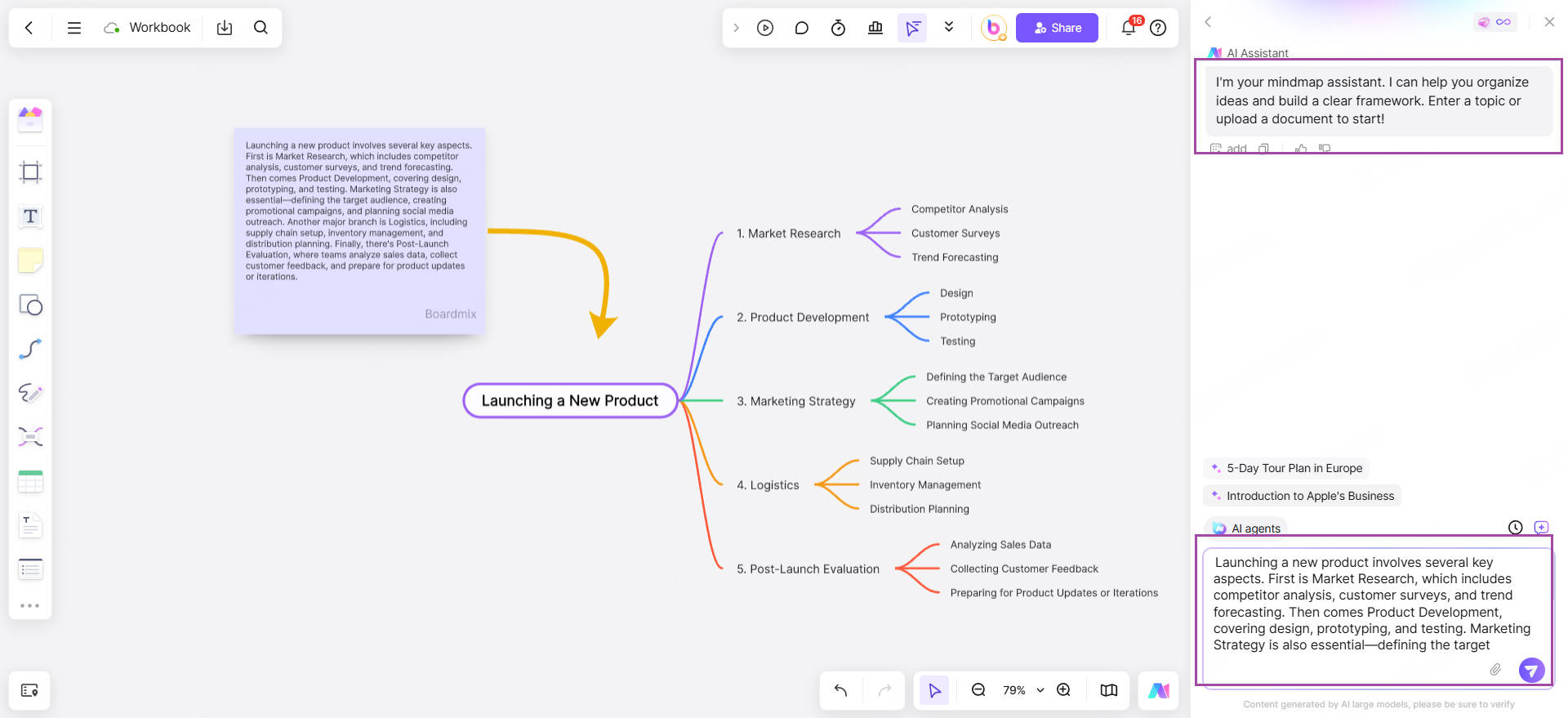Screen dimensions: 1568x718
Task: Select the list card tool in left toolbar
Action: pyautogui.click(x=30, y=569)
